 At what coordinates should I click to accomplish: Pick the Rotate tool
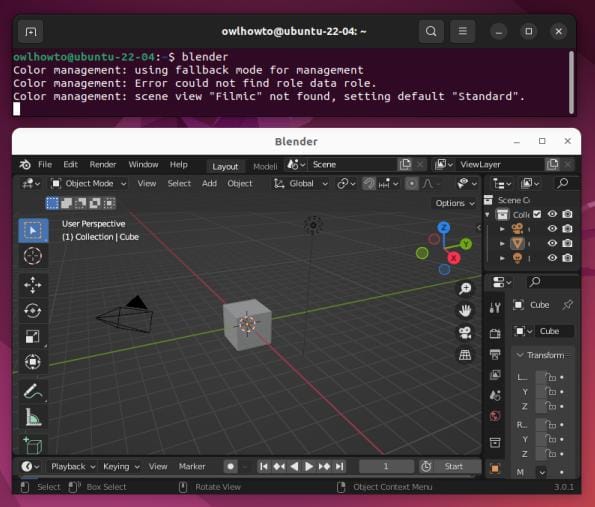click(33, 310)
